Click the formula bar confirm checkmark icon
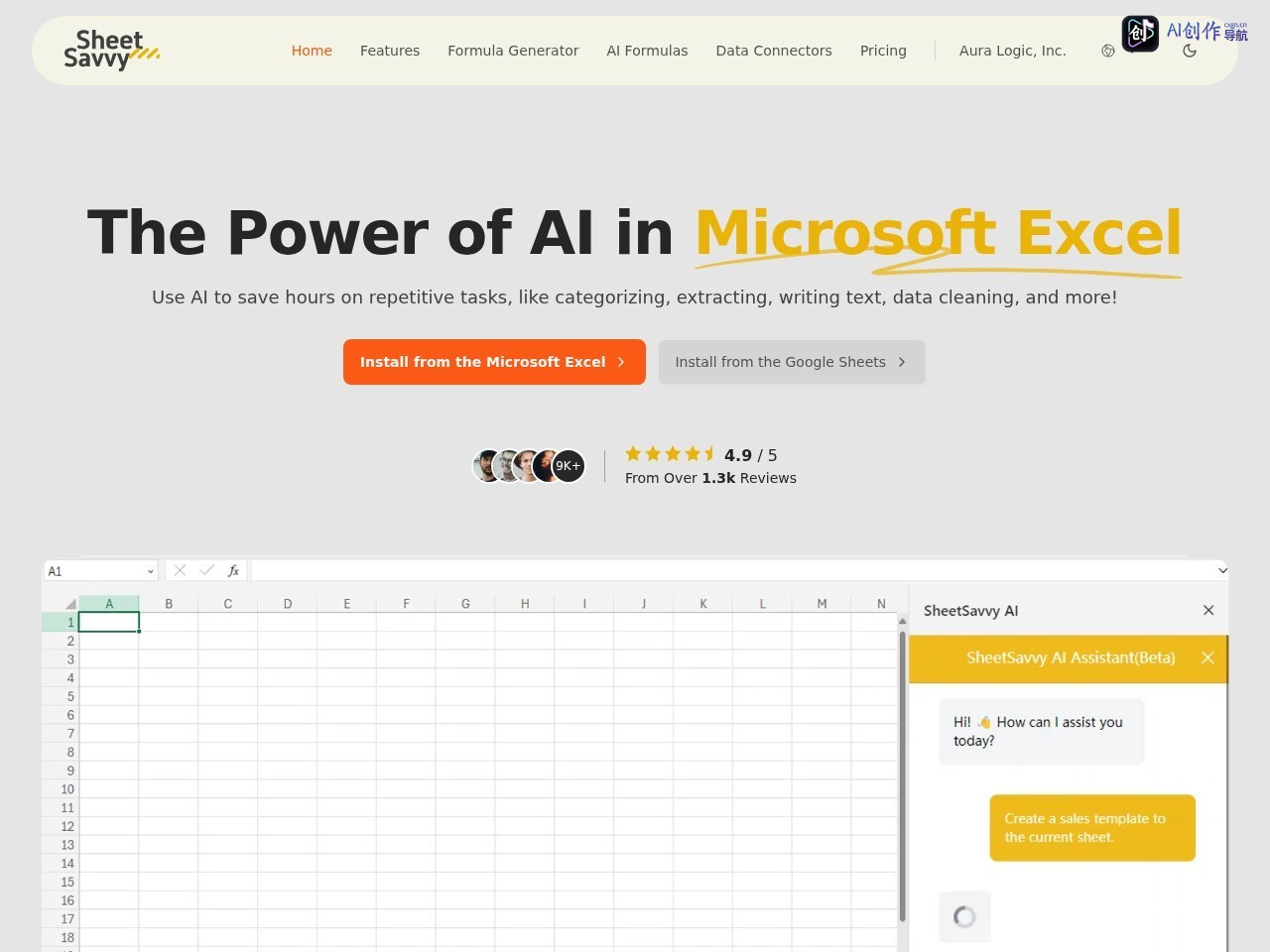The image size is (1270, 952). [206, 570]
